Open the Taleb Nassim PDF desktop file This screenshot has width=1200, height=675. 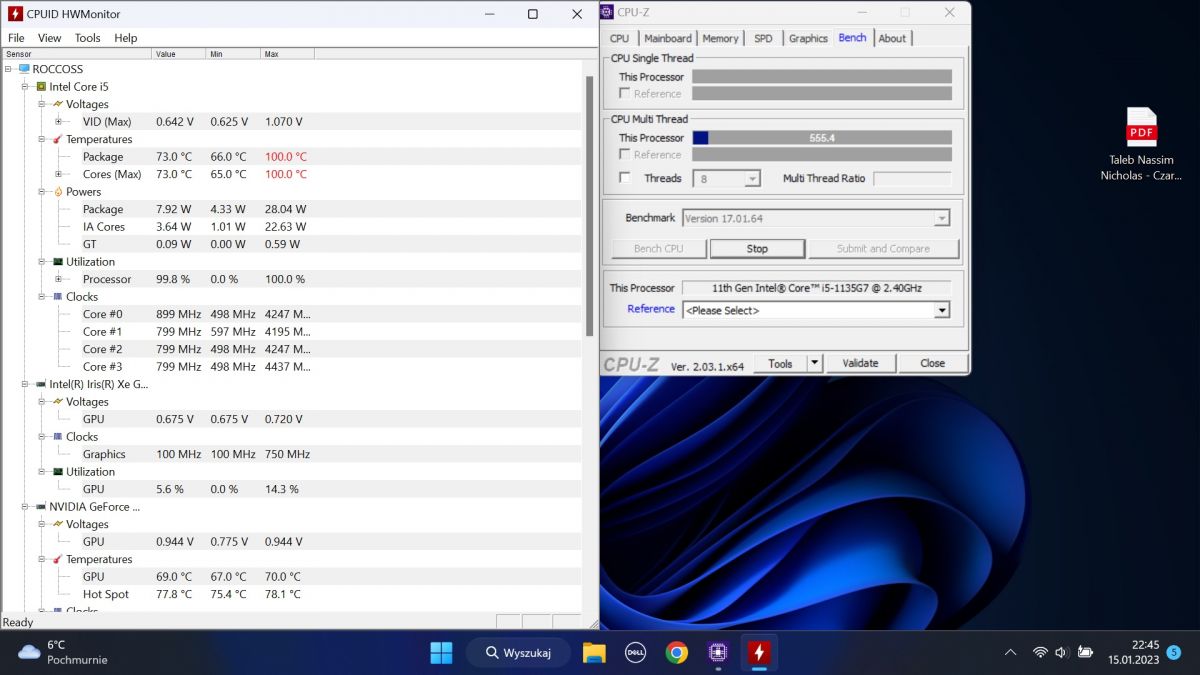[x=1141, y=144]
